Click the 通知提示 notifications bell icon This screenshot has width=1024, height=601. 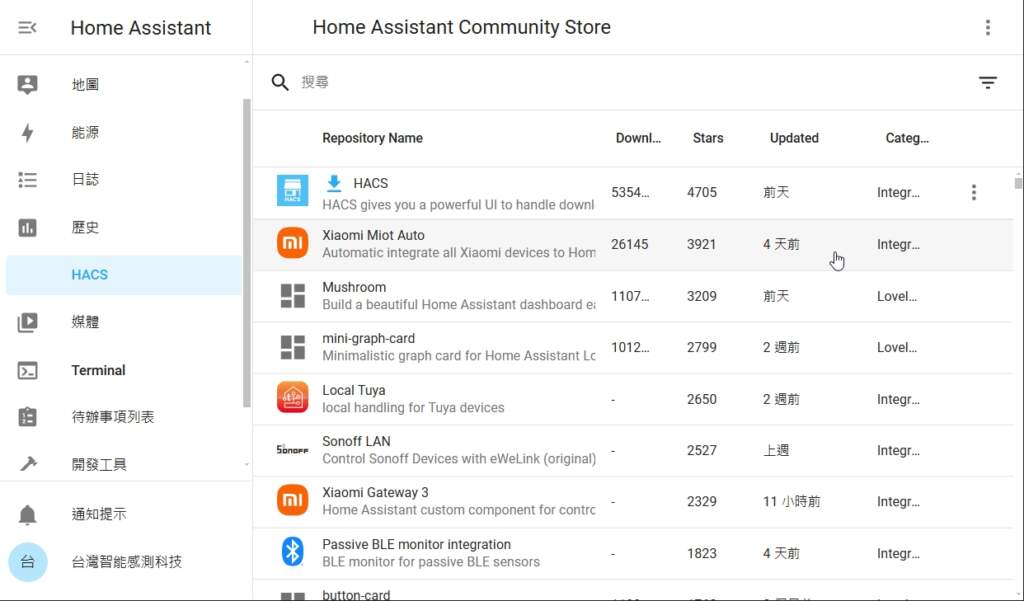(28, 515)
